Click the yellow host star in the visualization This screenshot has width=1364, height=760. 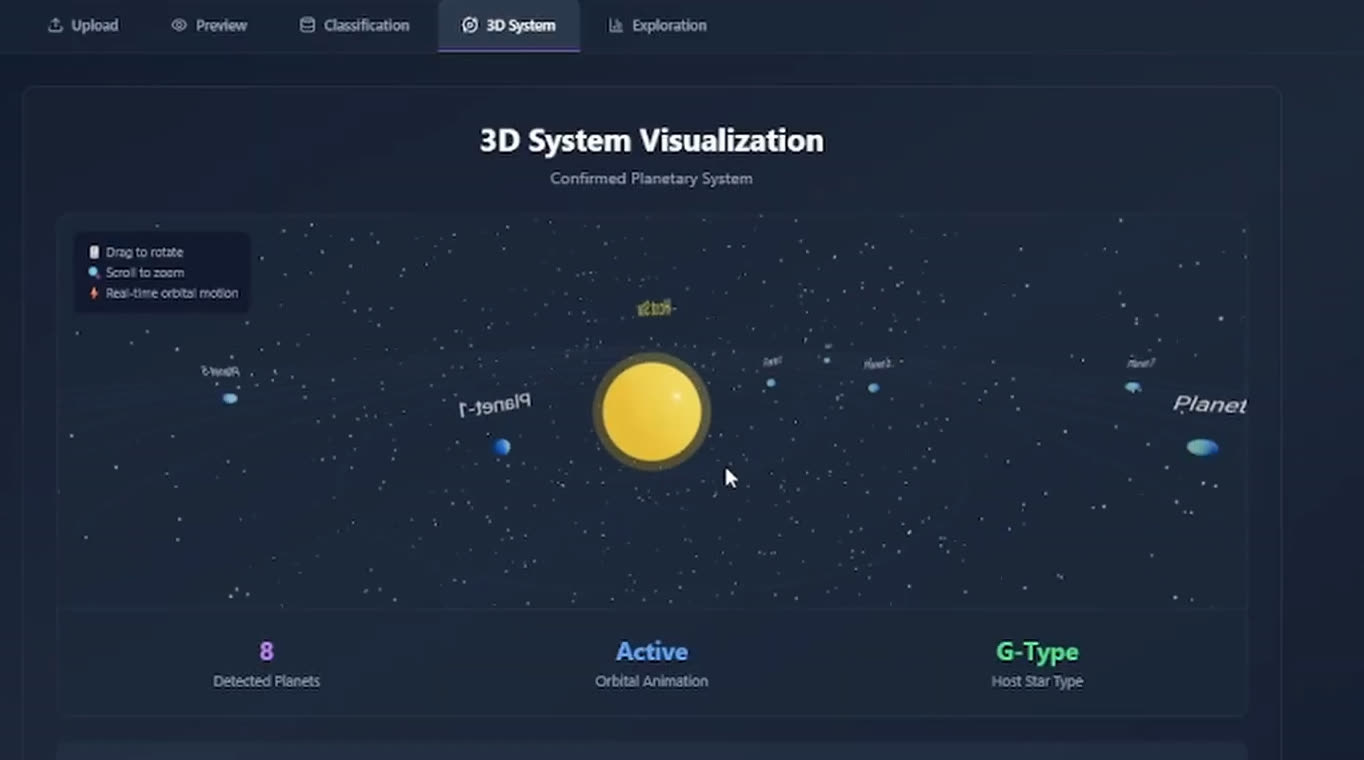click(651, 411)
